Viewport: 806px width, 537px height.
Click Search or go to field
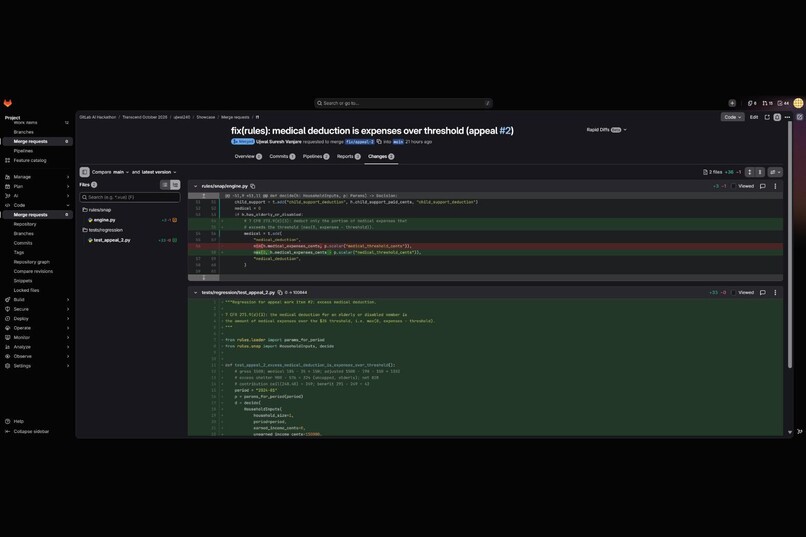(404, 103)
